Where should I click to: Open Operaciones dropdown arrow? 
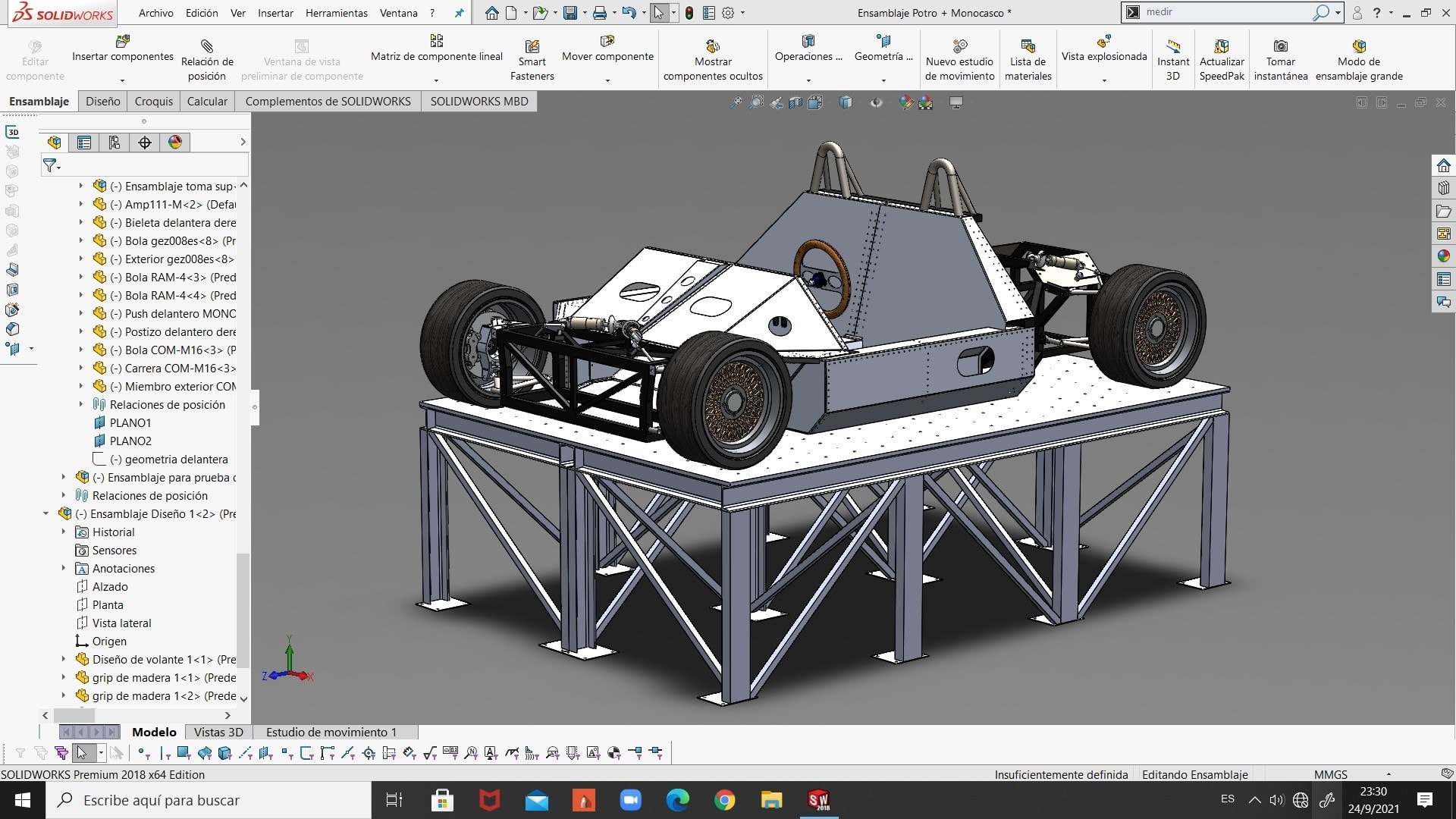pyautogui.click(x=808, y=80)
